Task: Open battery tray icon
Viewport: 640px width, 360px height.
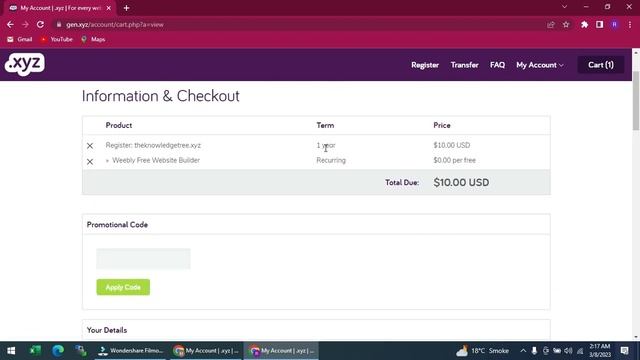Action: click(x=557, y=351)
